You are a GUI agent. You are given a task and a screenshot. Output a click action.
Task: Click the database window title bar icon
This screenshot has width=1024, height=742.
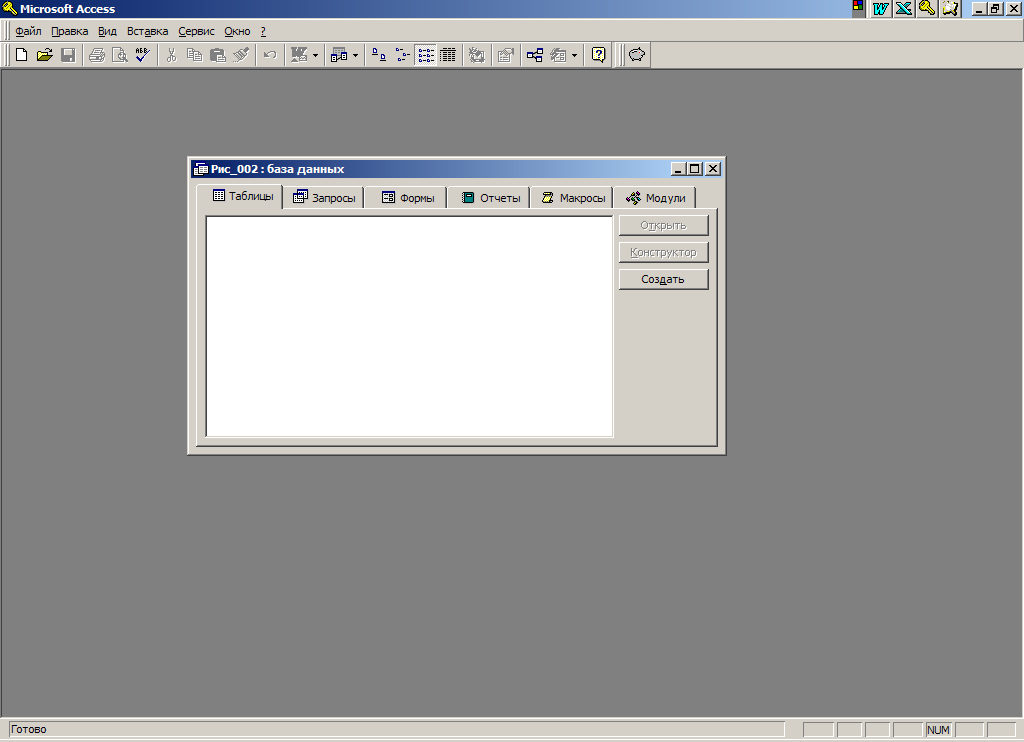[x=200, y=169]
